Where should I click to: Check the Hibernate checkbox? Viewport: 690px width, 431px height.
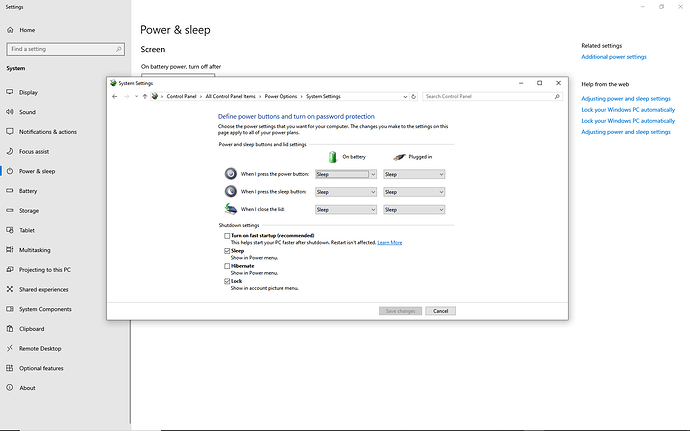point(227,266)
